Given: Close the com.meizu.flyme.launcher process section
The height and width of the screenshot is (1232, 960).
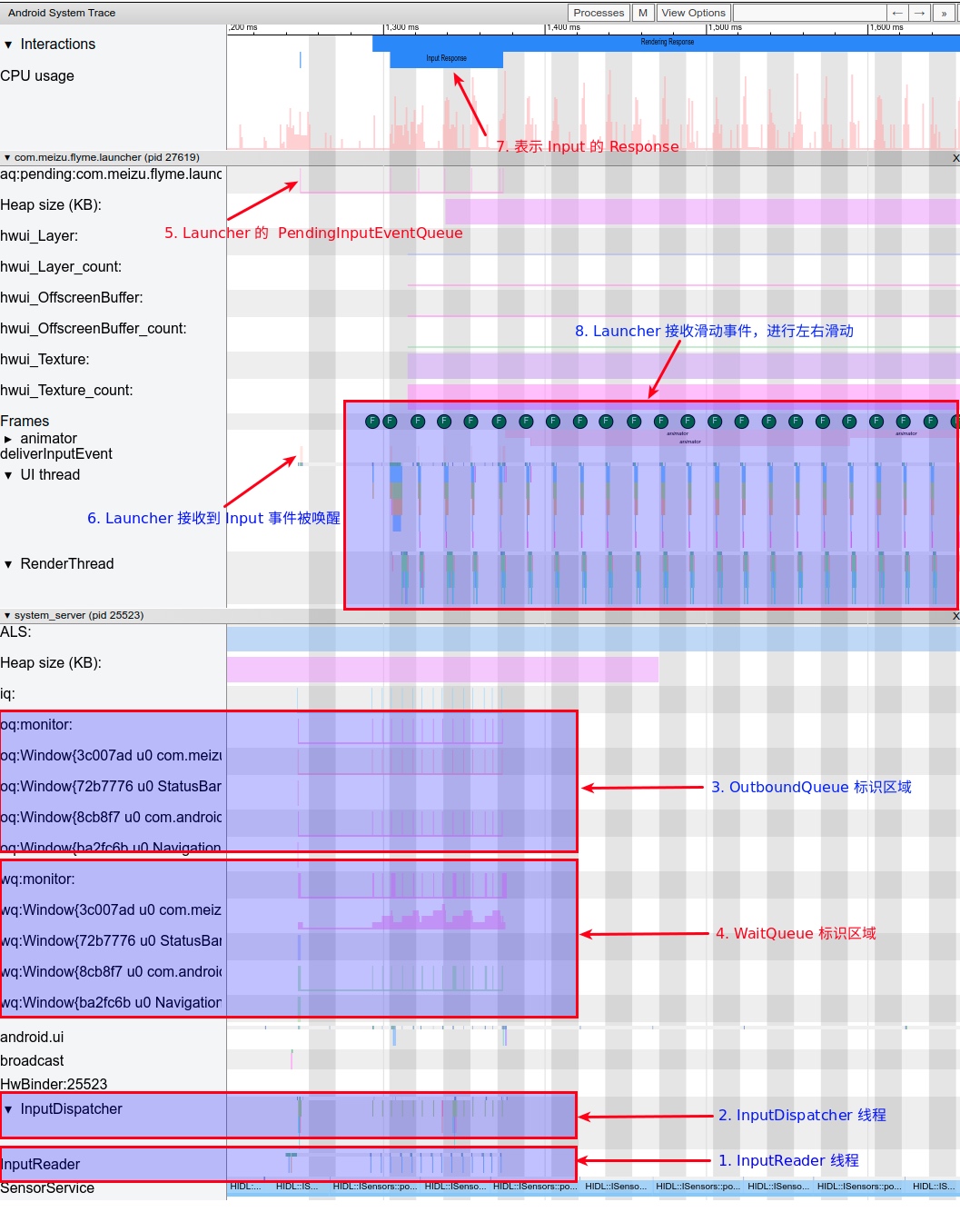Looking at the screenshot, I should (955, 158).
